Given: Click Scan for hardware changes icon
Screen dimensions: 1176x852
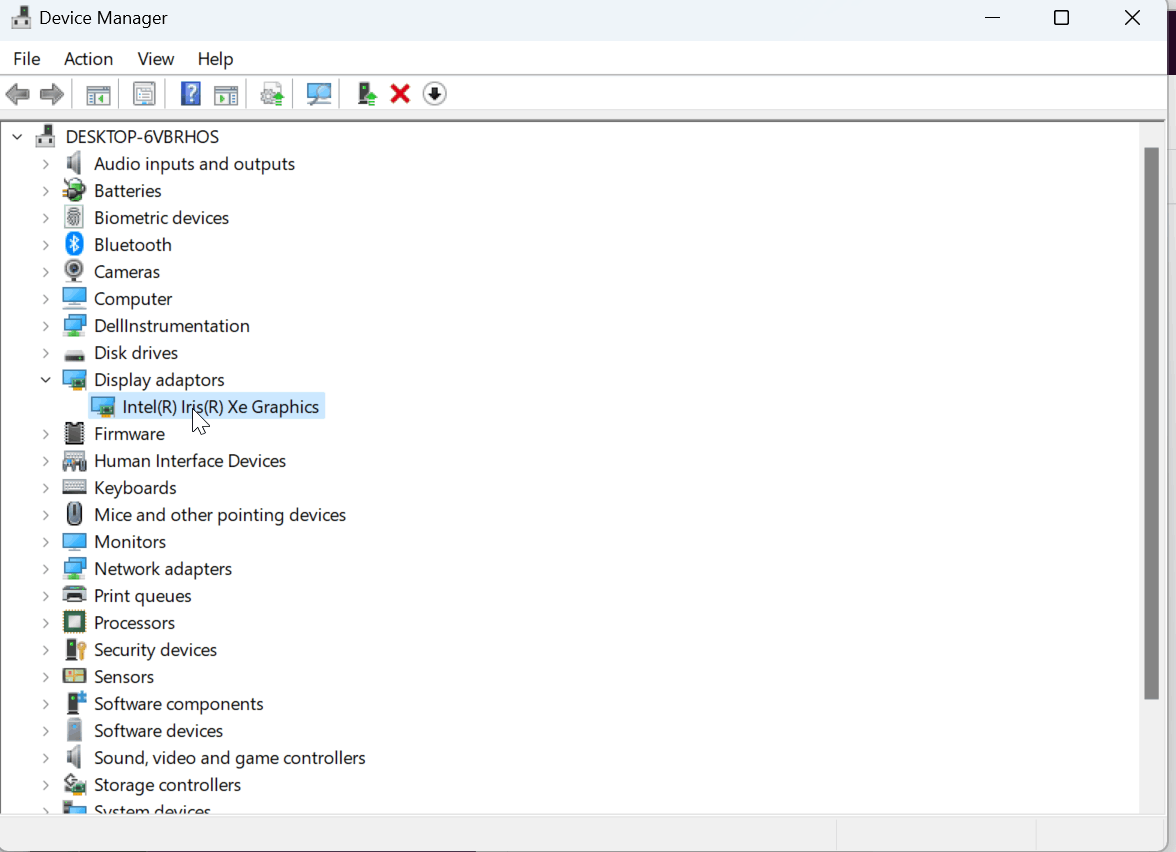Looking at the screenshot, I should [x=319, y=94].
